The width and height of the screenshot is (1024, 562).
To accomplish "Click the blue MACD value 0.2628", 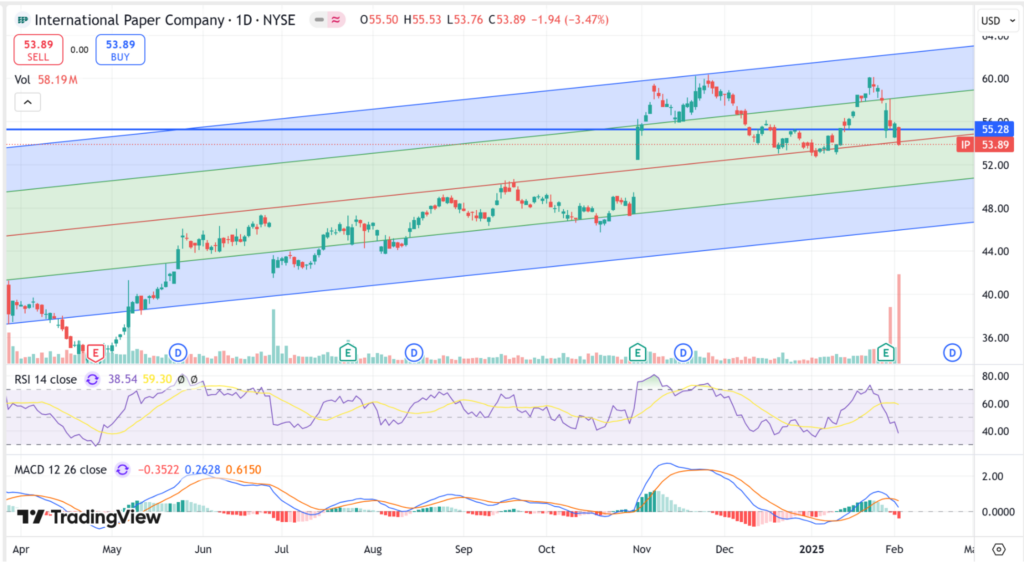I will click(202, 470).
